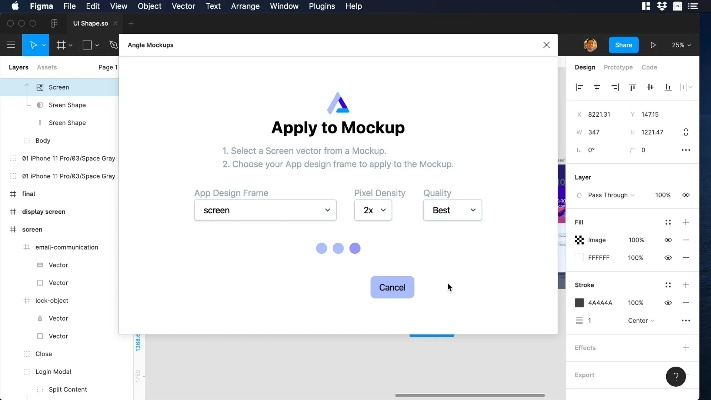Viewport: 711px width, 400px height.
Task: Switch to the Assets tab
Action: pyautogui.click(x=47, y=67)
